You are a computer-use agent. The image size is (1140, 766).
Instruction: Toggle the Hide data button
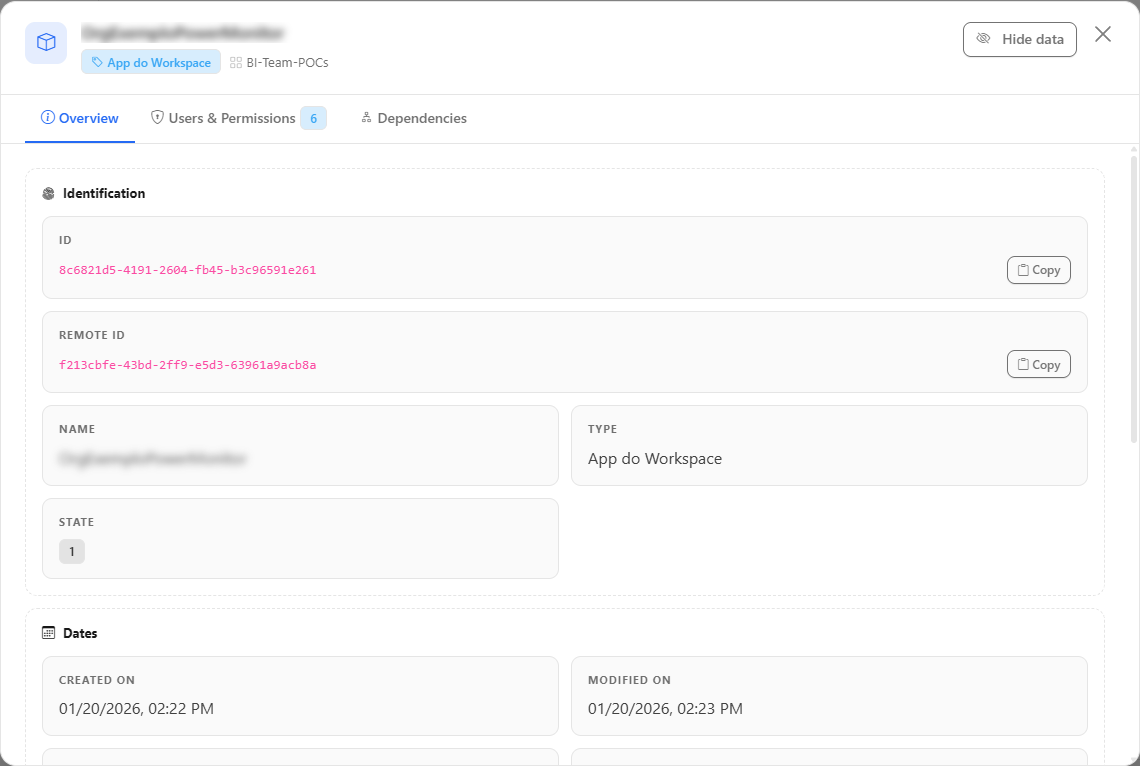(1019, 39)
